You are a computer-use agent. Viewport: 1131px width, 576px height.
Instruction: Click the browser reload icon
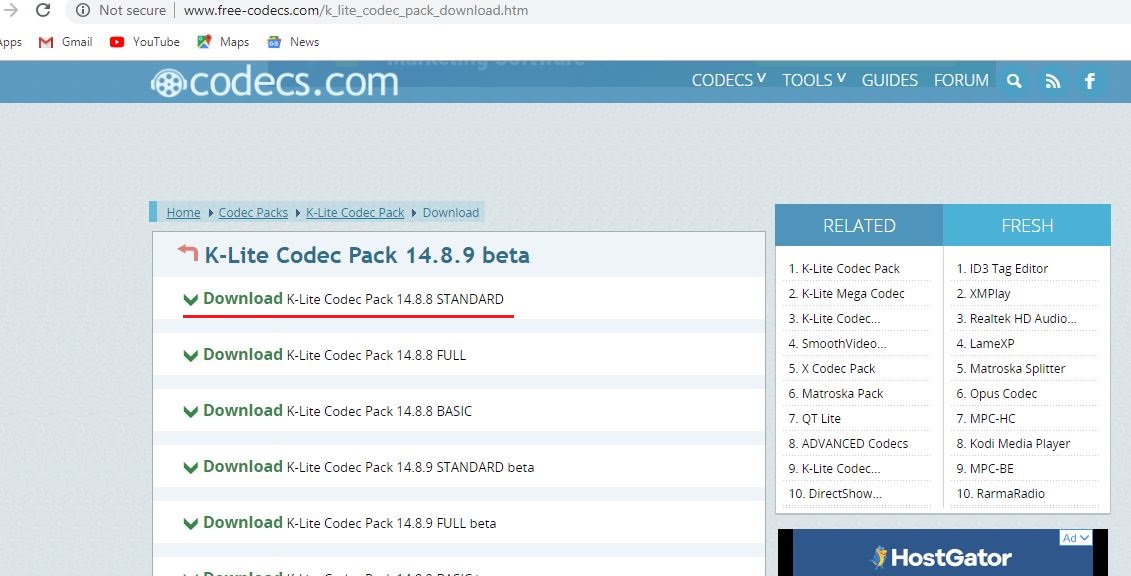[43, 10]
